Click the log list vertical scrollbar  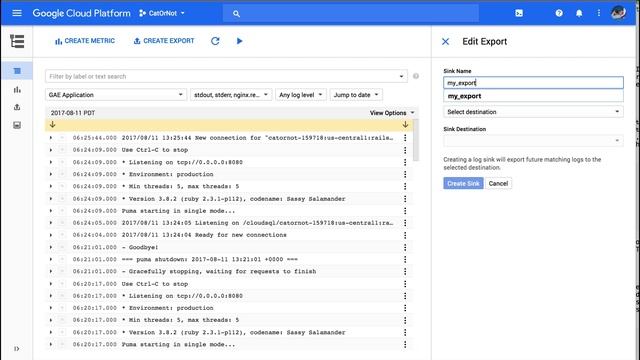(x=416, y=141)
